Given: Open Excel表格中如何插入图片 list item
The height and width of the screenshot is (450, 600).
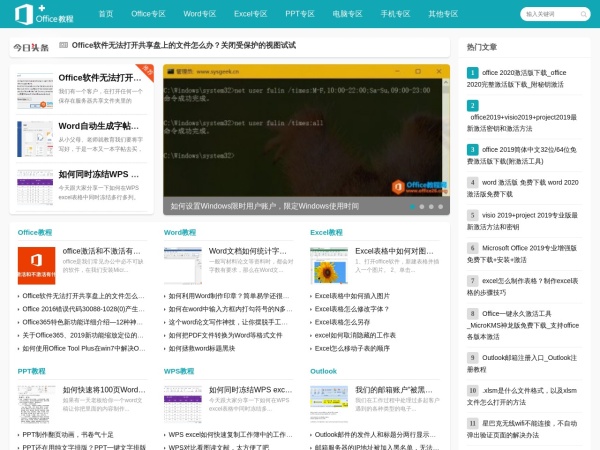Looking at the screenshot, I should [352, 296].
